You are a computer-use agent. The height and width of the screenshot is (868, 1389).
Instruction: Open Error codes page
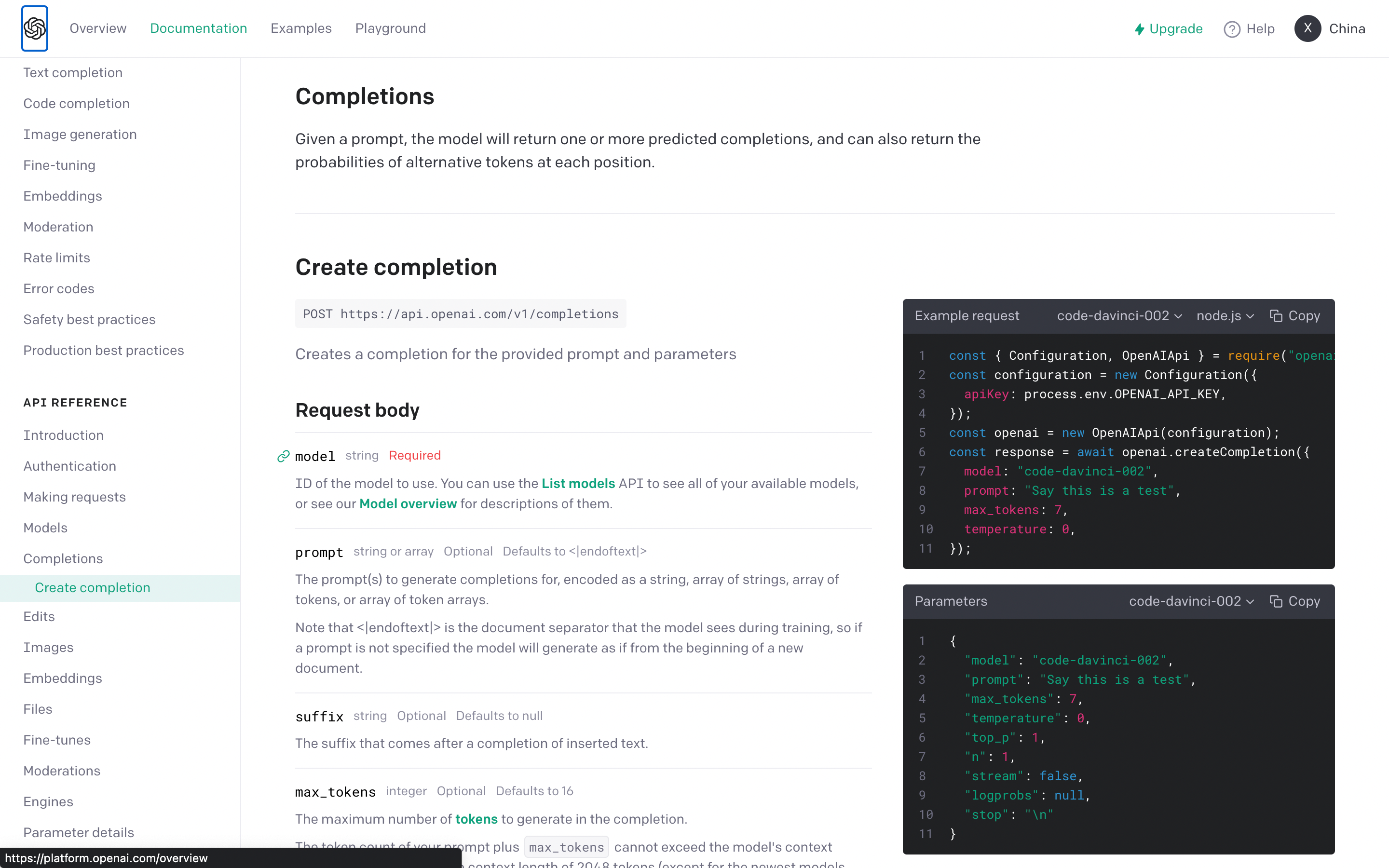[x=58, y=289]
